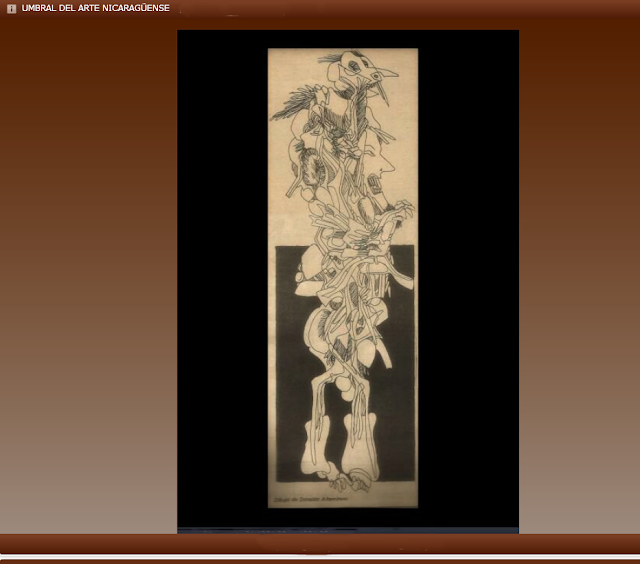Viewport: 640px width, 564px height.
Task: Open the ink drawing of the abstract figure
Action: (x=343, y=278)
